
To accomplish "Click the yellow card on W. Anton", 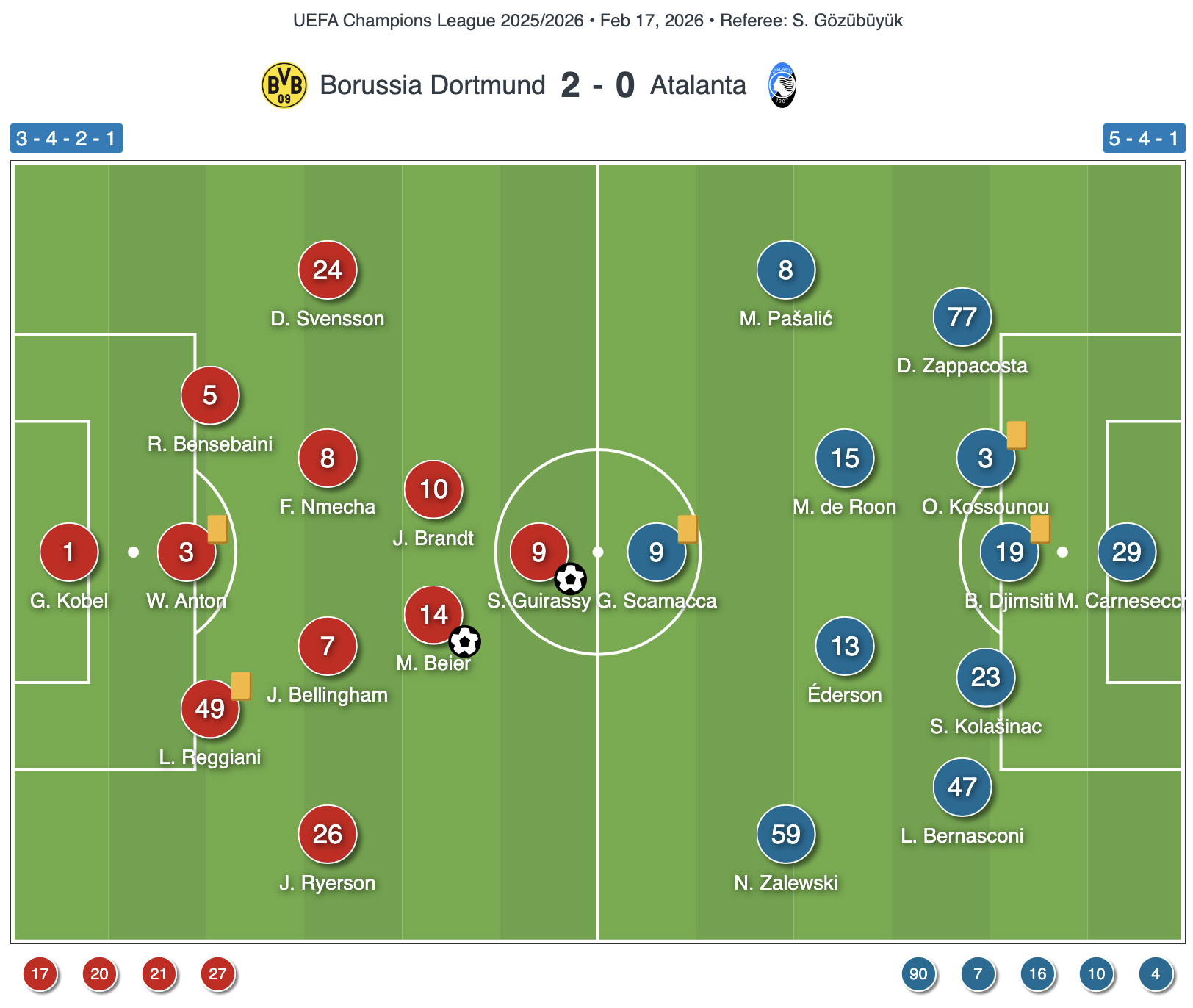I will click(x=217, y=529).
